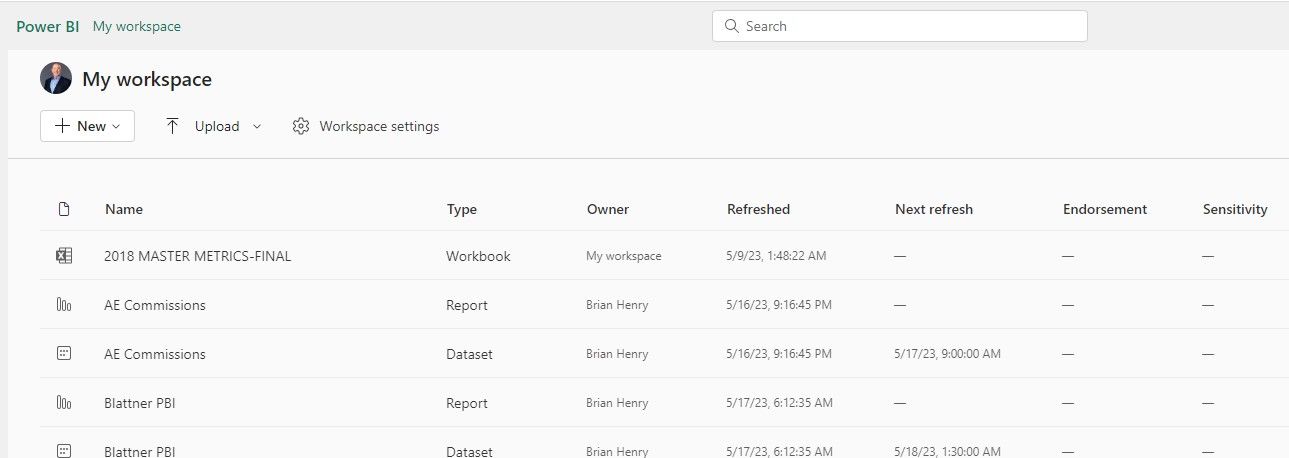Click the Excel workbook icon for 2018 MASTER METRICS-FINAL
Image resolution: width=1289 pixels, height=458 pixels.
64,256
